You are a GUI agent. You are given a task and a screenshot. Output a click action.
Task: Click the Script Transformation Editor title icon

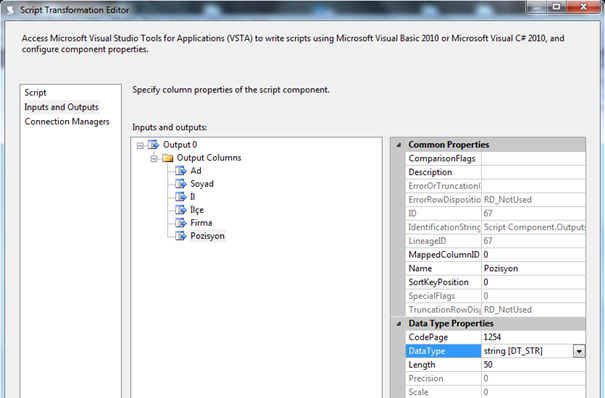coord(10,10)
